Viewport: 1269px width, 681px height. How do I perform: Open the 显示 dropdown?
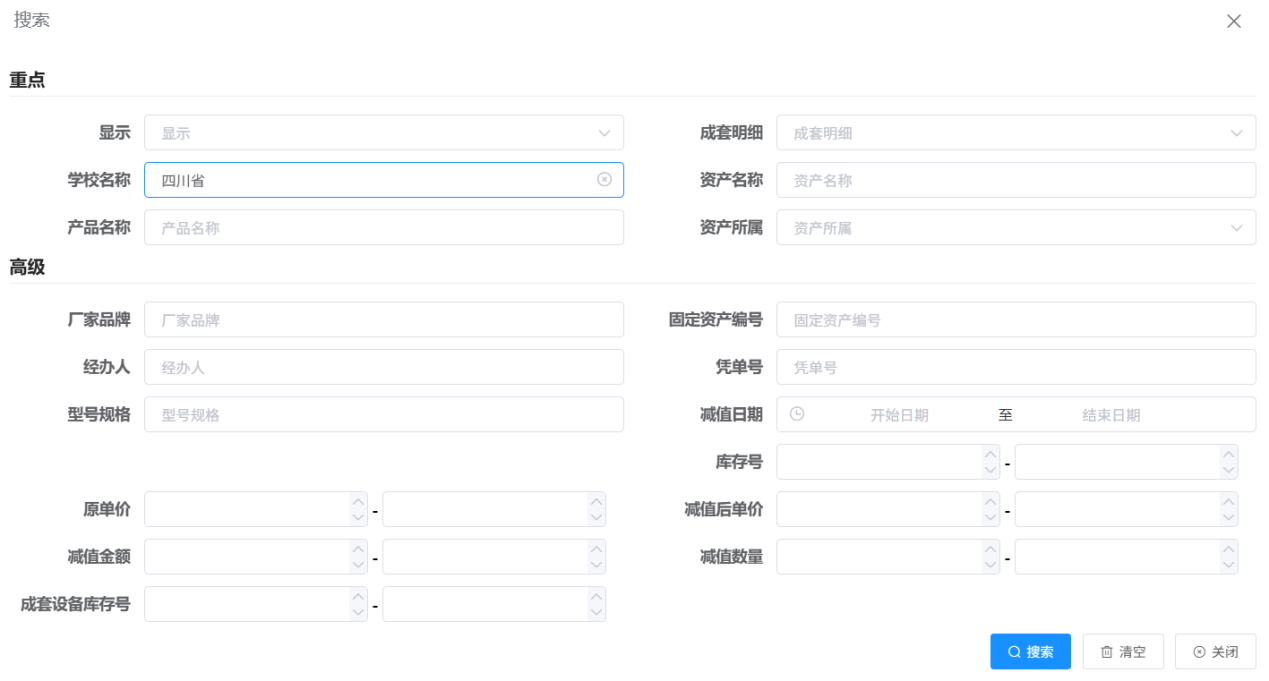click(x=383, y=133)
